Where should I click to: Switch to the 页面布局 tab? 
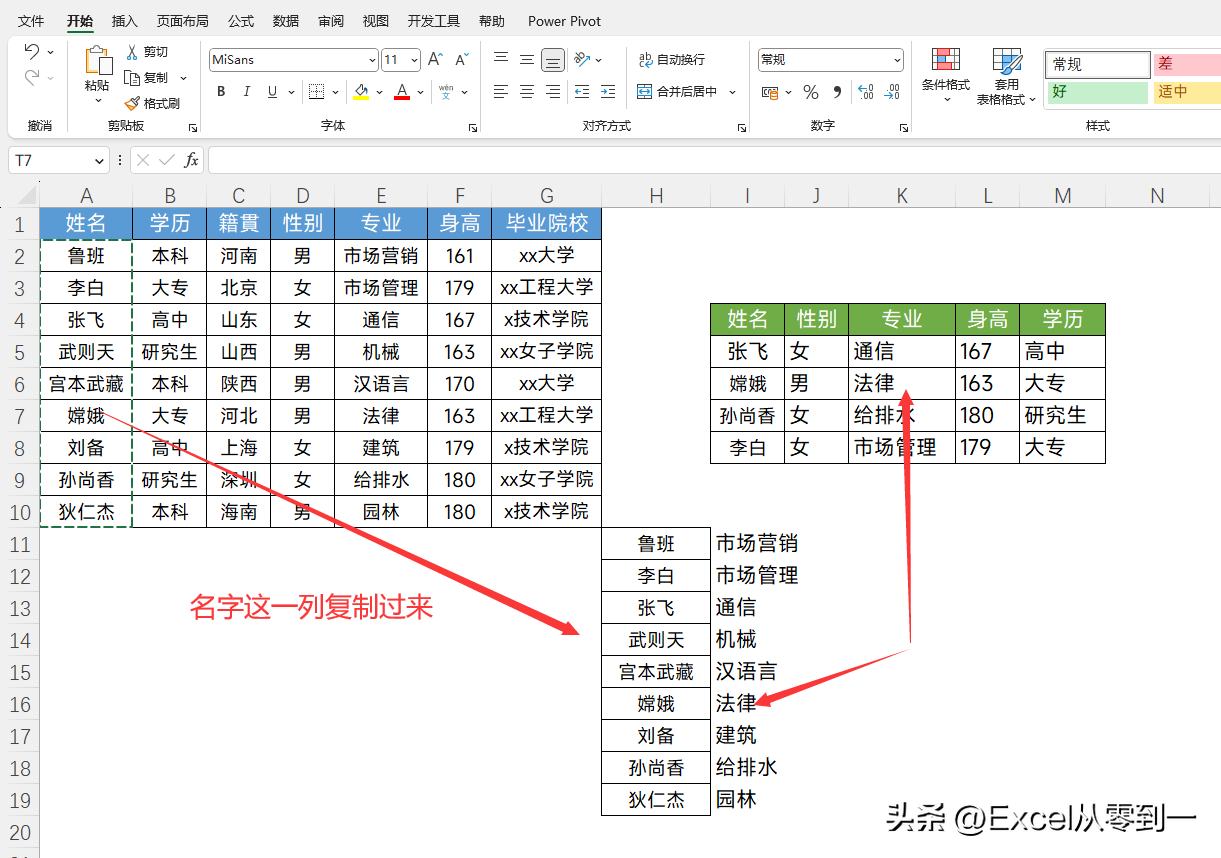tap(183, 21)
